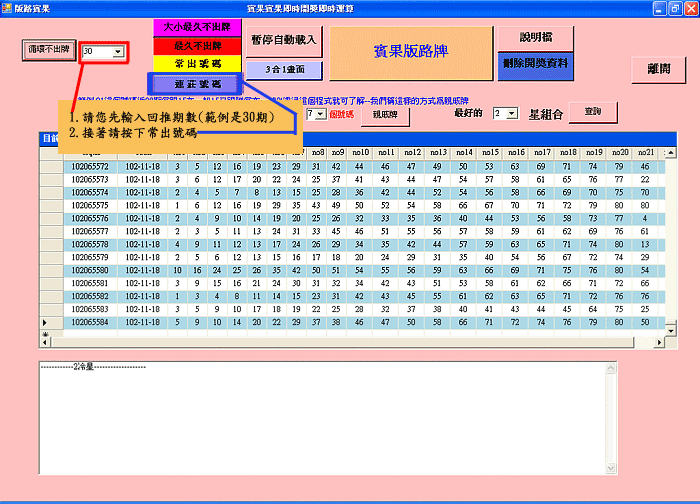The image size is (700, 504).
Task: Expand the 星組合 number dropdown showing 2
Action: 513,114
